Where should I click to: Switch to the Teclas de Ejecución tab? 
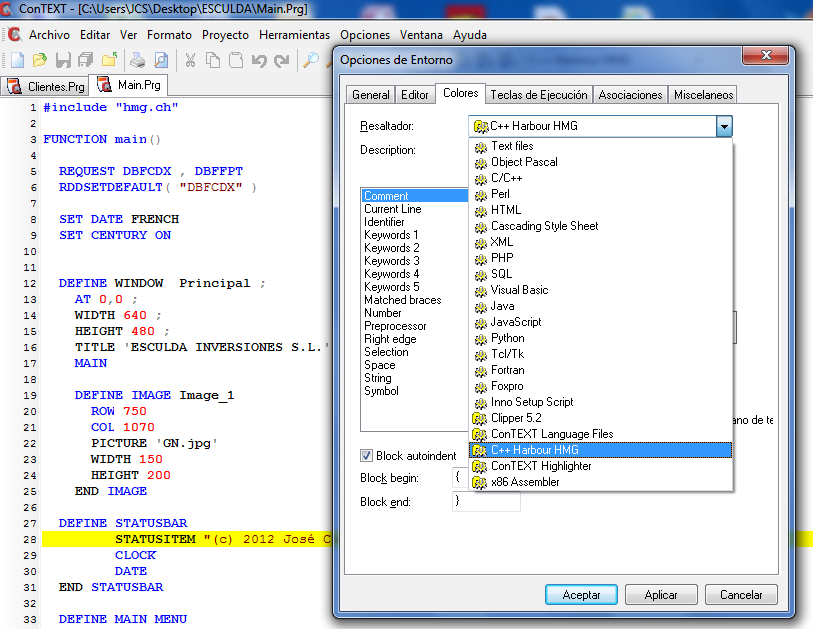[x=539, y=95]
